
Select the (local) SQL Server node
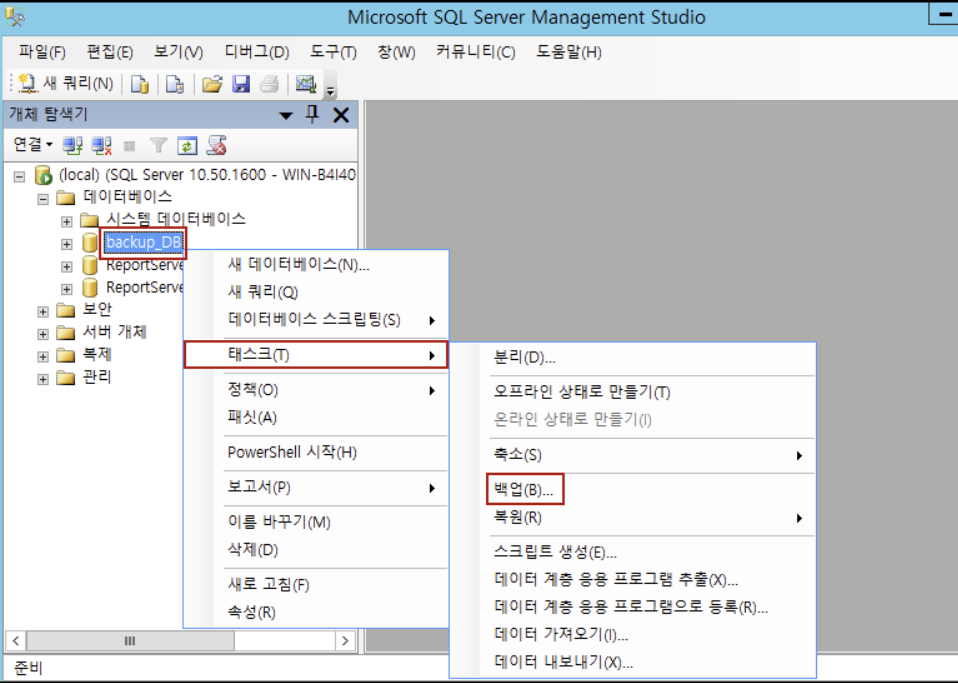tap(207, 175)
